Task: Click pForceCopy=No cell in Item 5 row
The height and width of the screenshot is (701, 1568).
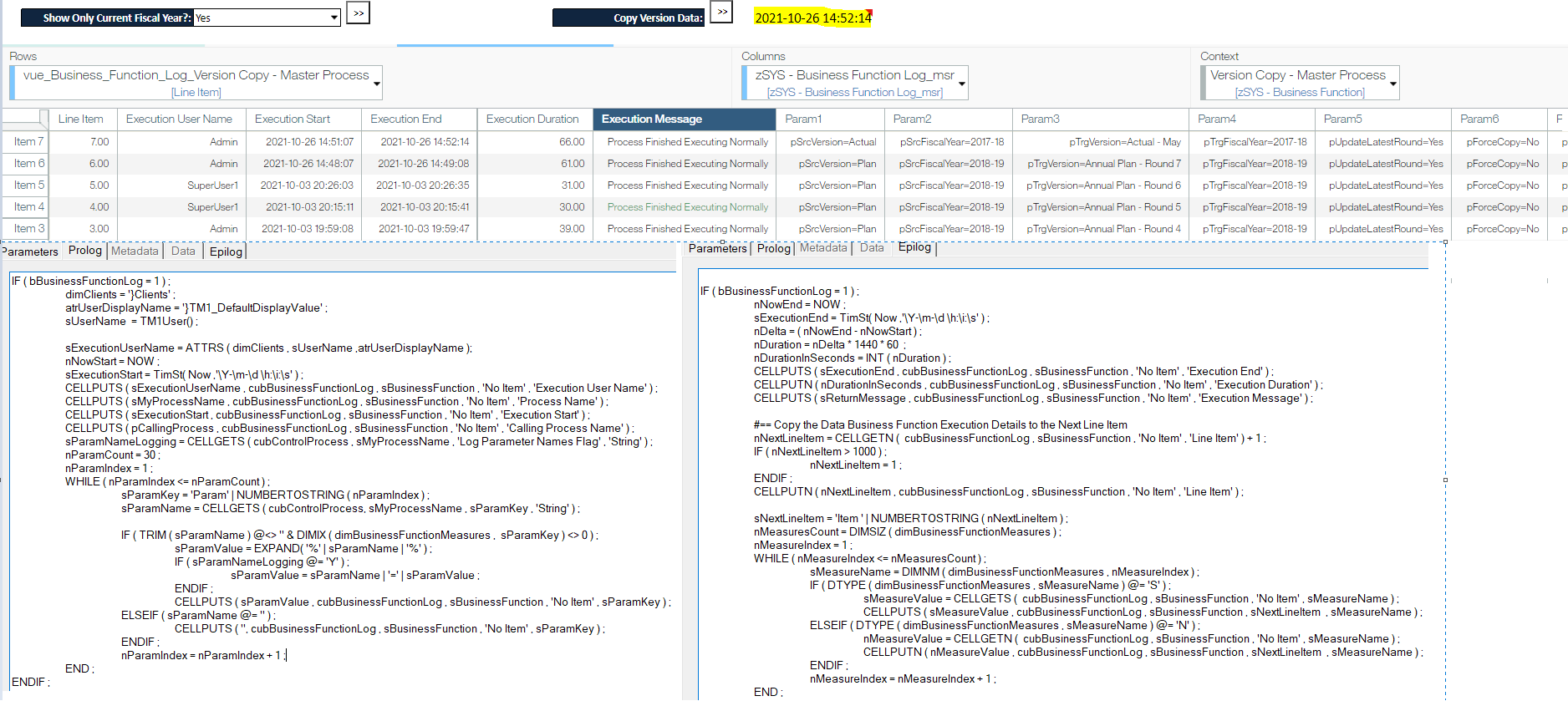Action: tap(1499, 185)
